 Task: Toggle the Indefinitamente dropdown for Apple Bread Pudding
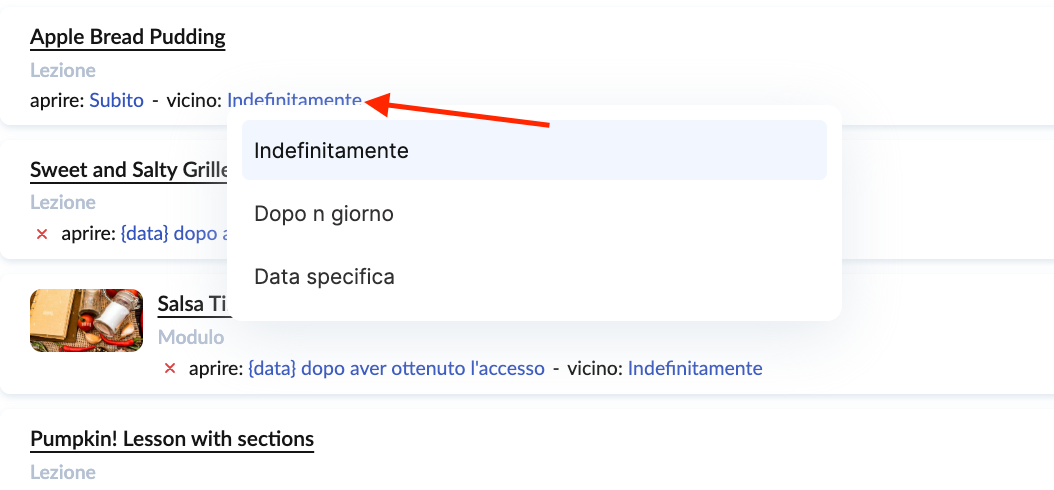294,101
